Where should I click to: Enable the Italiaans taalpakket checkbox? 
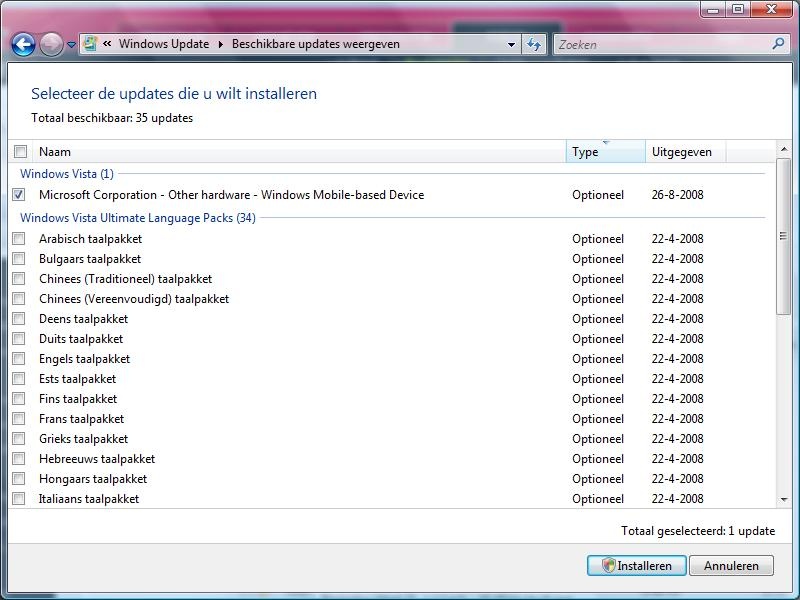pyautogui.click(x=19, y=498)
